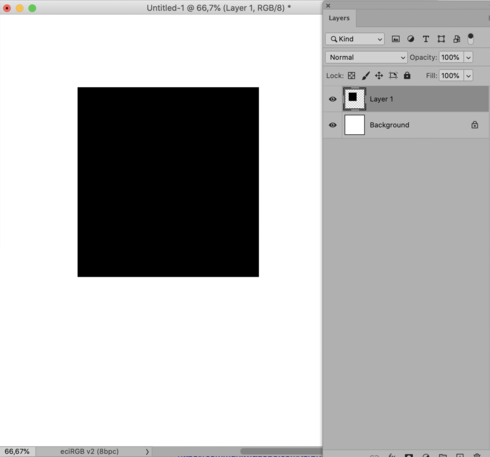Filter layers by pixel layer icon

pyautogui.click(x=395, y=39)
